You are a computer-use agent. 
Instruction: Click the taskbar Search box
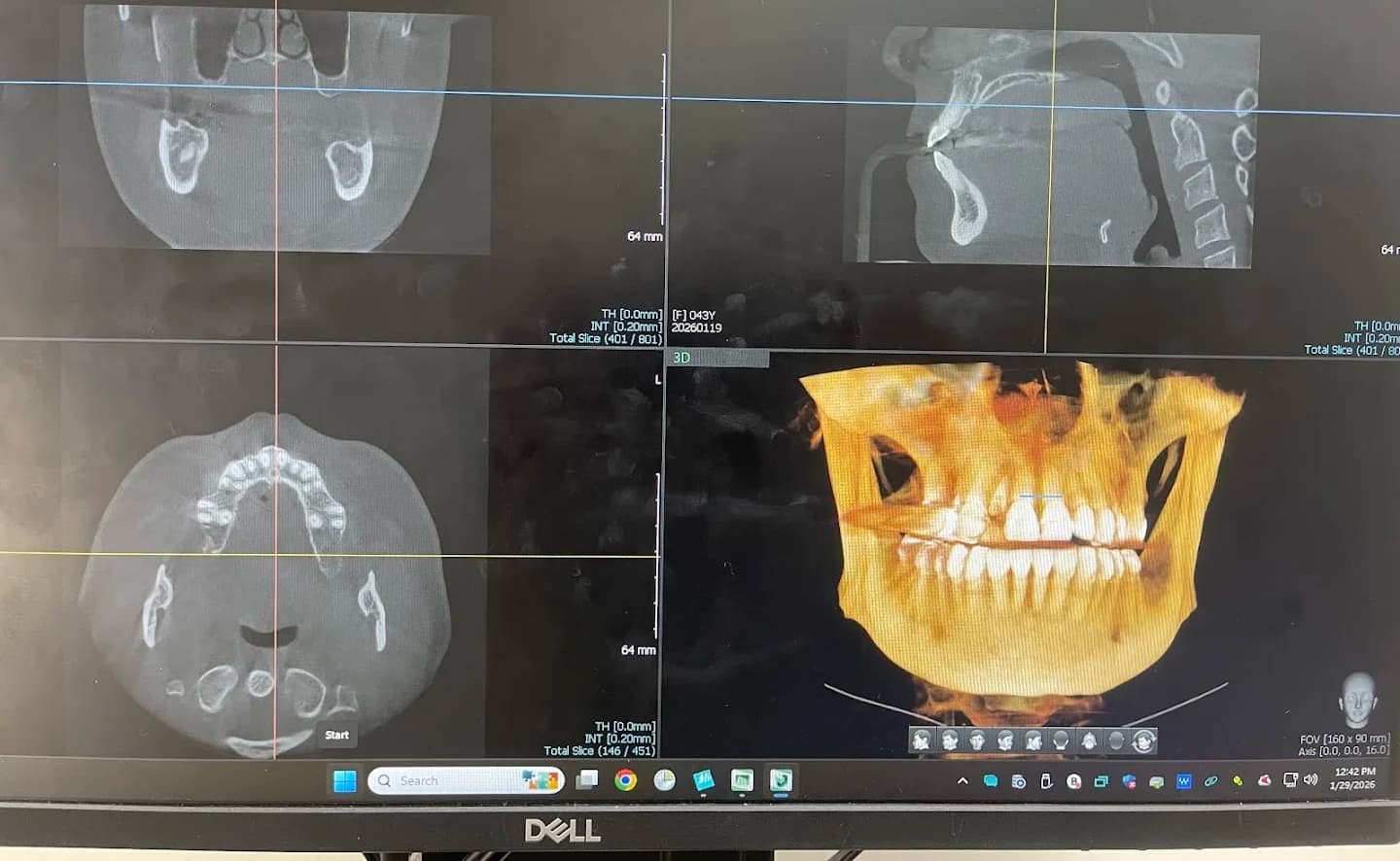(x=466, y=780)
